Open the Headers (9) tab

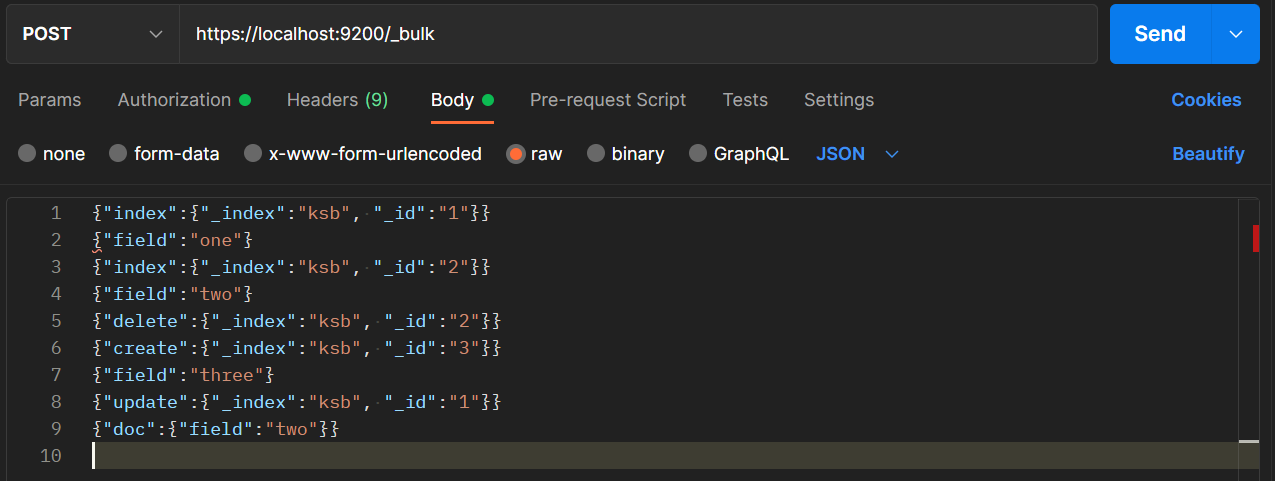pyautogui.click(x=337, y=100)
